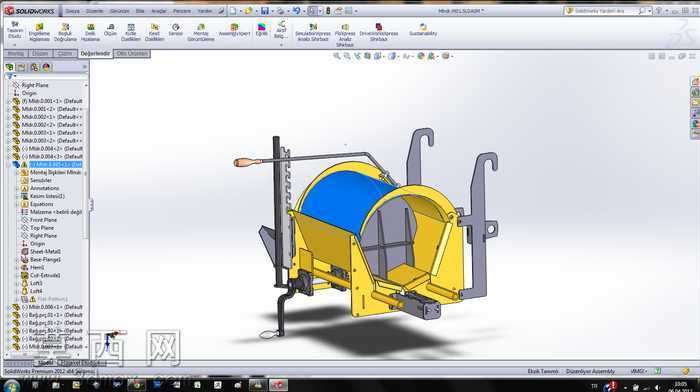The image size is (700, 392).
Task: Click the Print icon in top toolbar
Action: coord(280,11)
